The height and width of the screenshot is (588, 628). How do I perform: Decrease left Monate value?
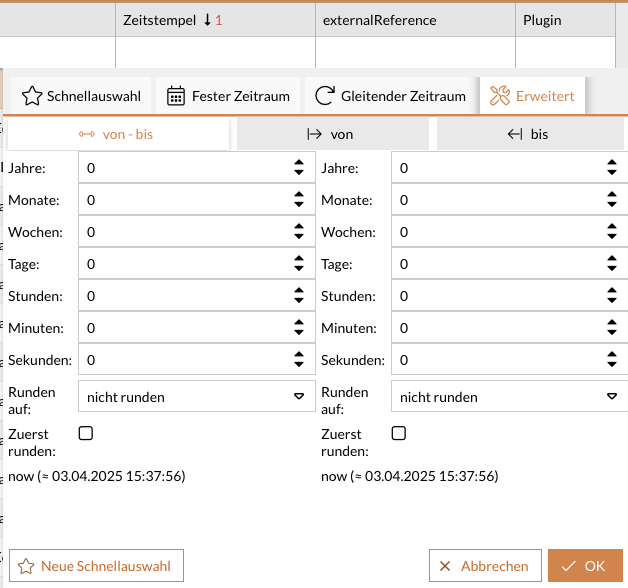click(299, 205)
